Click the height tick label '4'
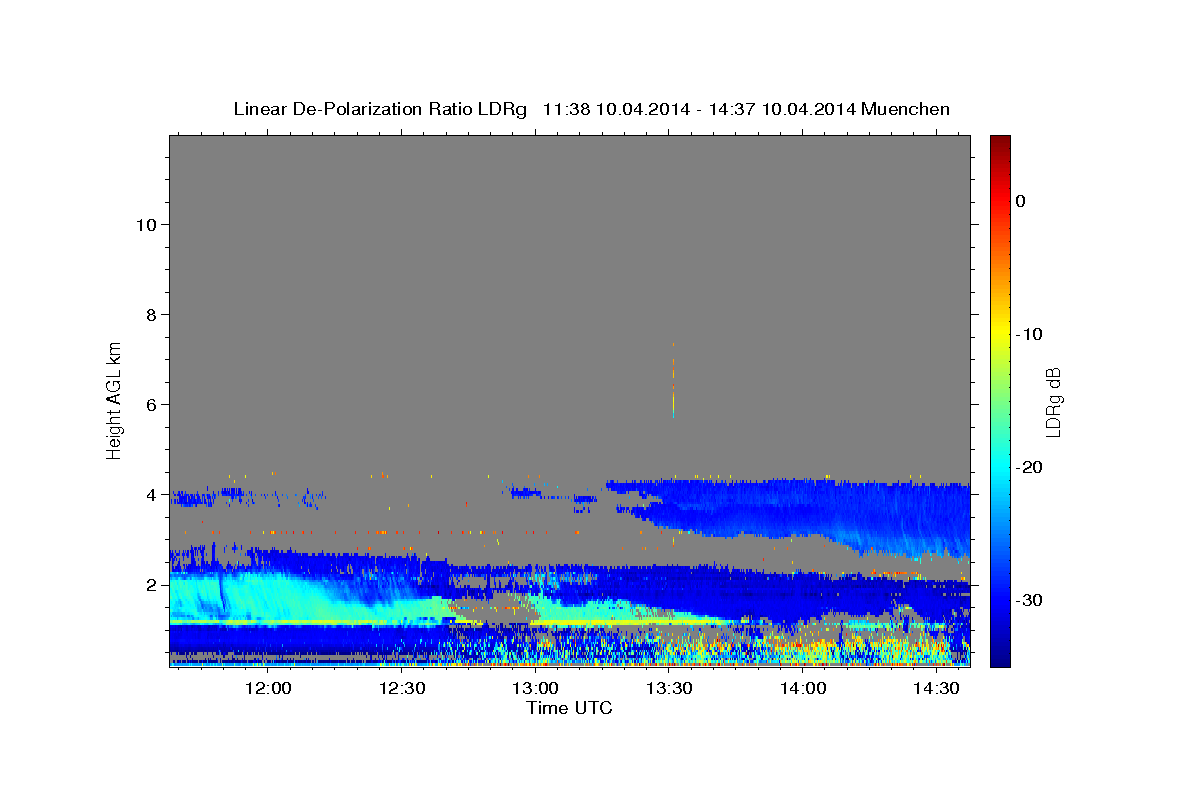This screenshot has width=1200, height=800. (152, 494)
